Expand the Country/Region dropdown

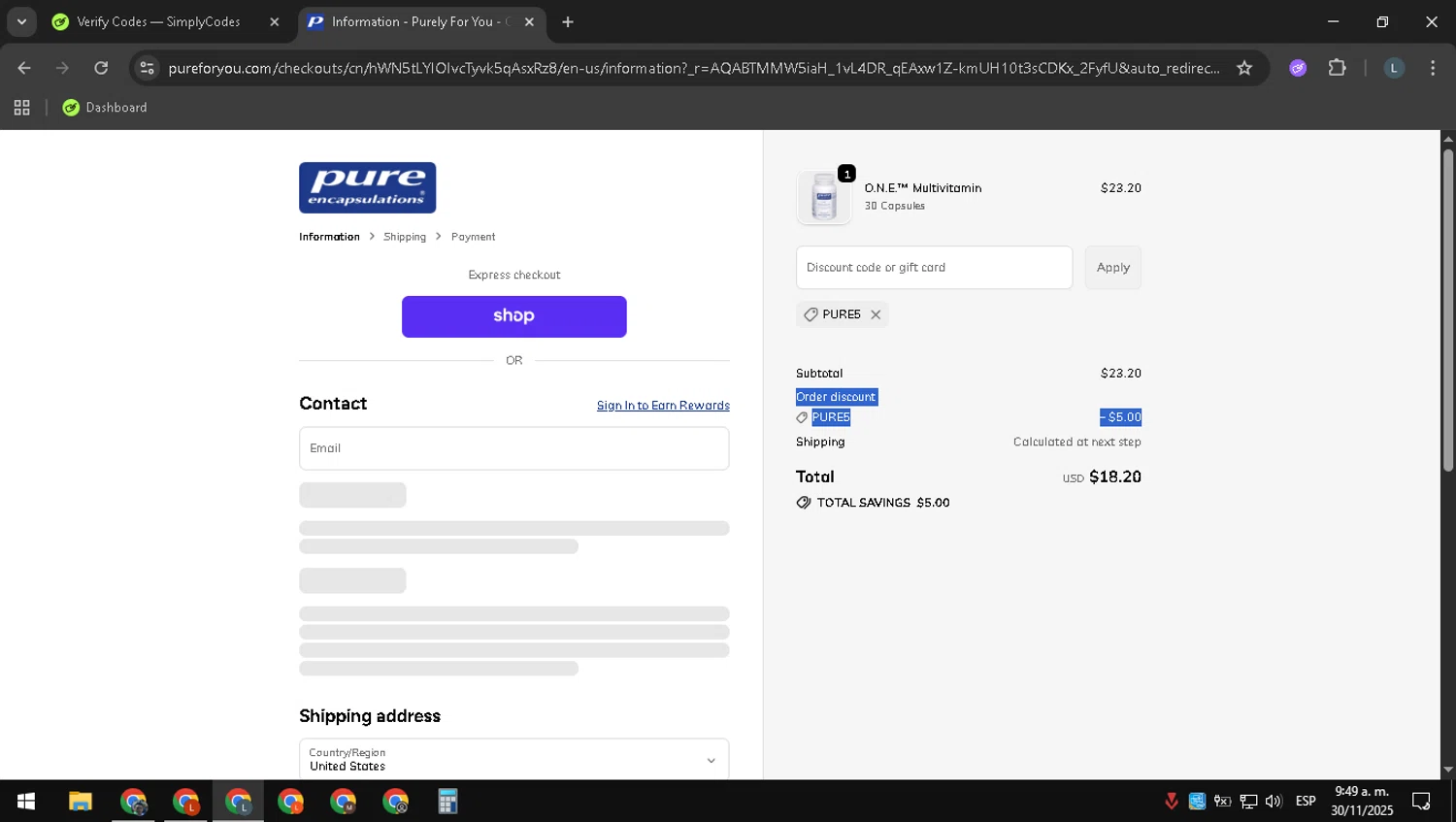(513, 759)
